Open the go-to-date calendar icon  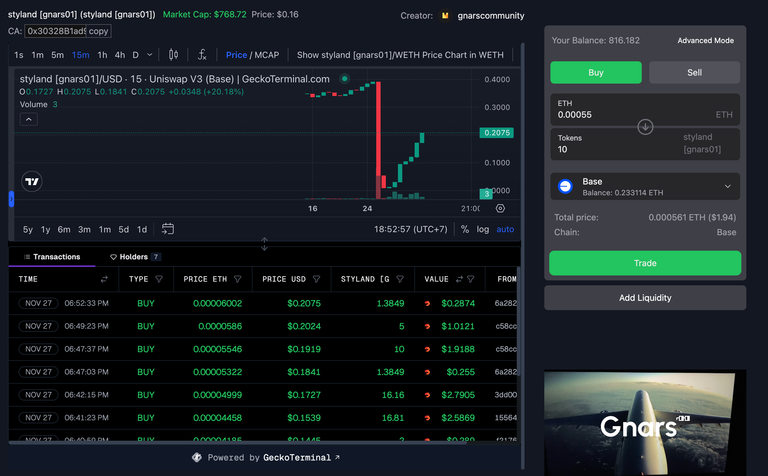168,229
